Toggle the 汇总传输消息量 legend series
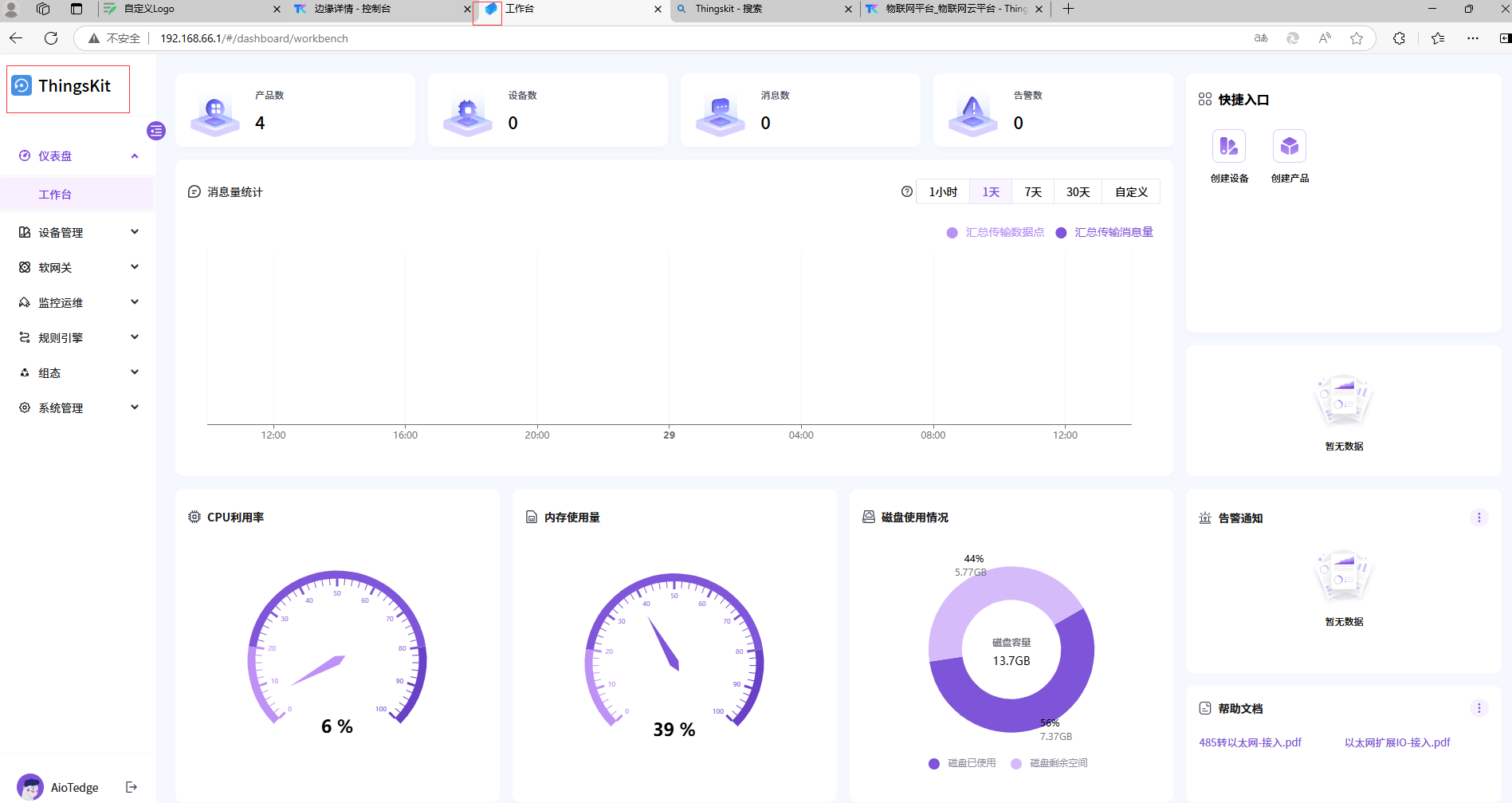 tap(1105, 233)
